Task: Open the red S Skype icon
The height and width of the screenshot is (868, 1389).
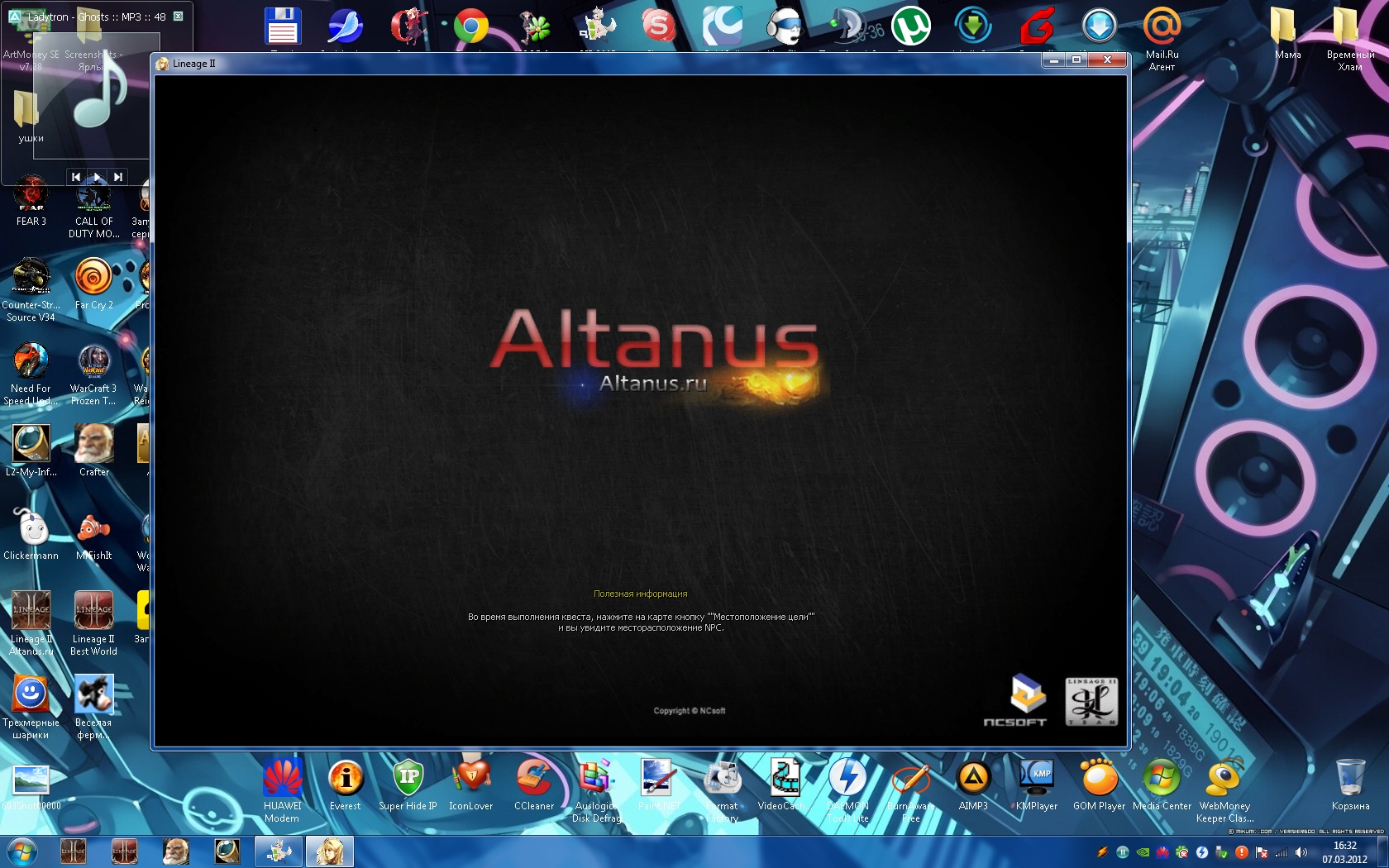Action: pyautogui.click(x=659, y=26)
